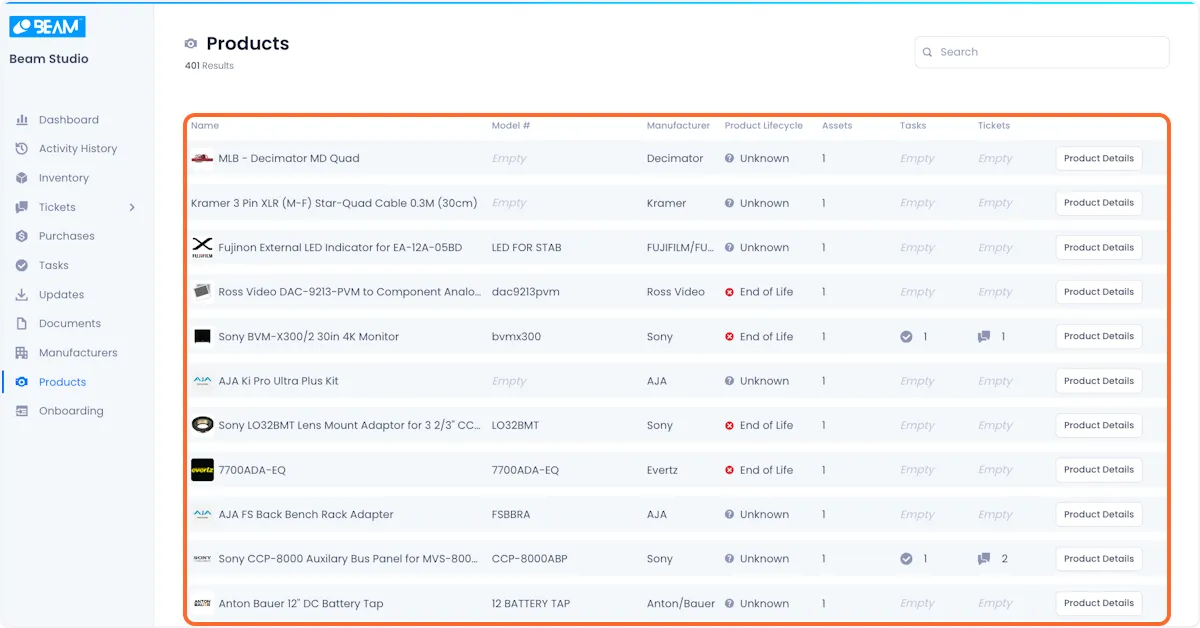Click End of Life icon for 7700ADA-EQ row
Viewport: 1200px width, 628px height.
pyautogui.click(x=730, y=470)
